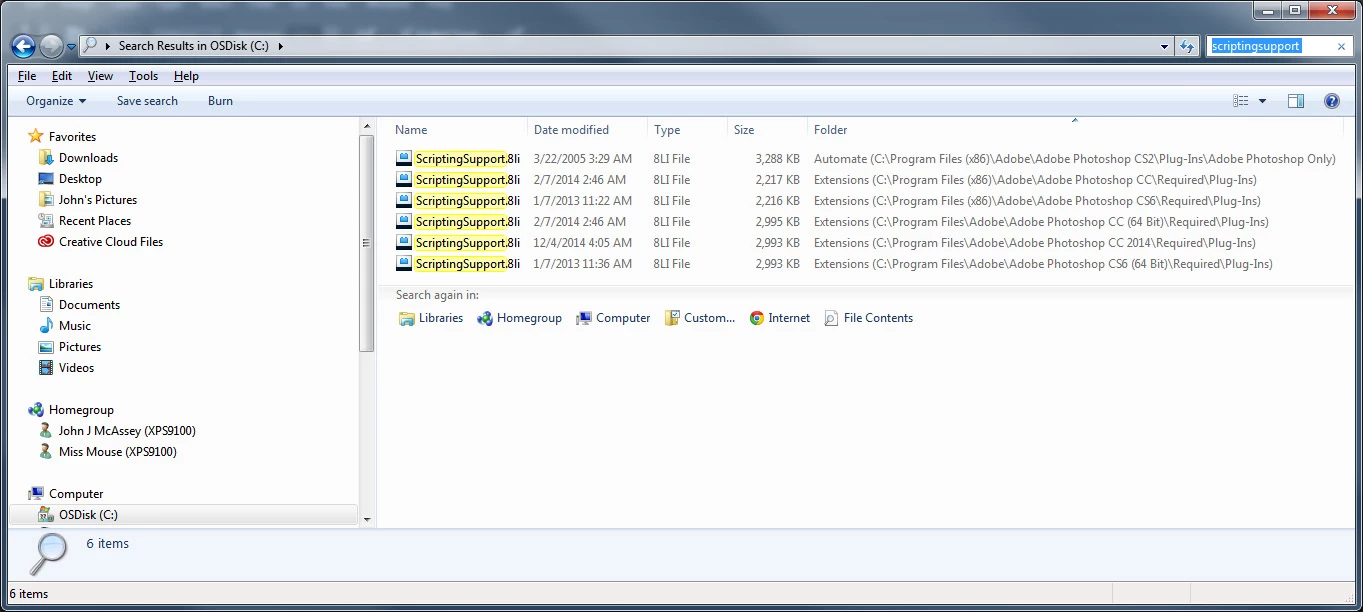Click the Pictures library icon
1363x612 pixels.
45,347
